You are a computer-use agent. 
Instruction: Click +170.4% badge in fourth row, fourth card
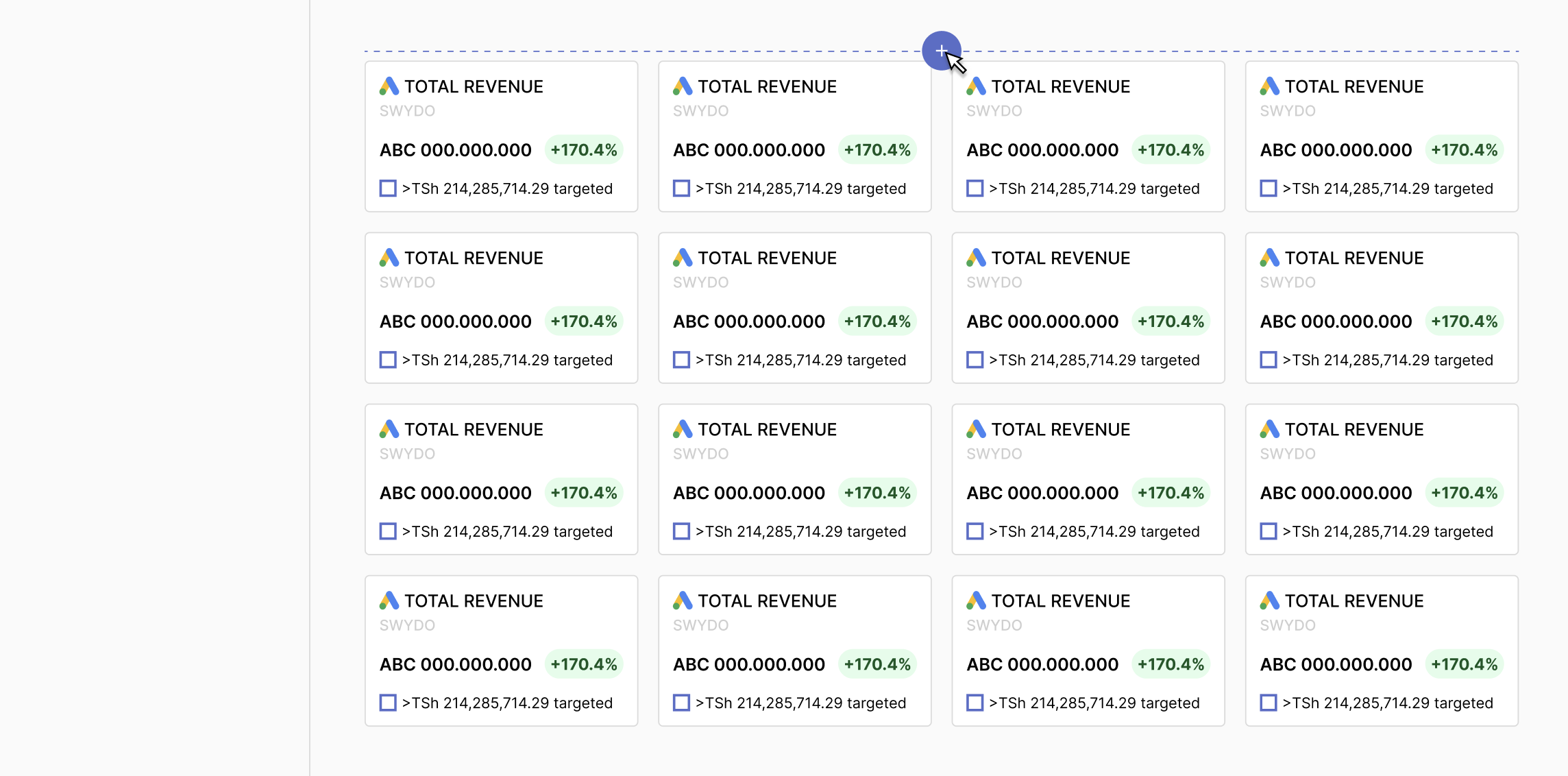[1465, 664]
